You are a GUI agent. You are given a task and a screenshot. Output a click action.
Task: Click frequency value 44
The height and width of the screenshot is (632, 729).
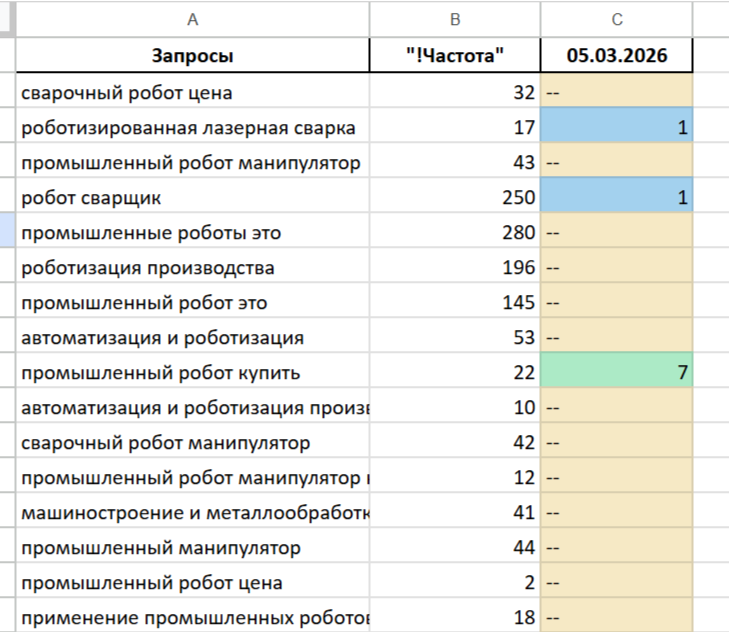[x=524, y=548]
